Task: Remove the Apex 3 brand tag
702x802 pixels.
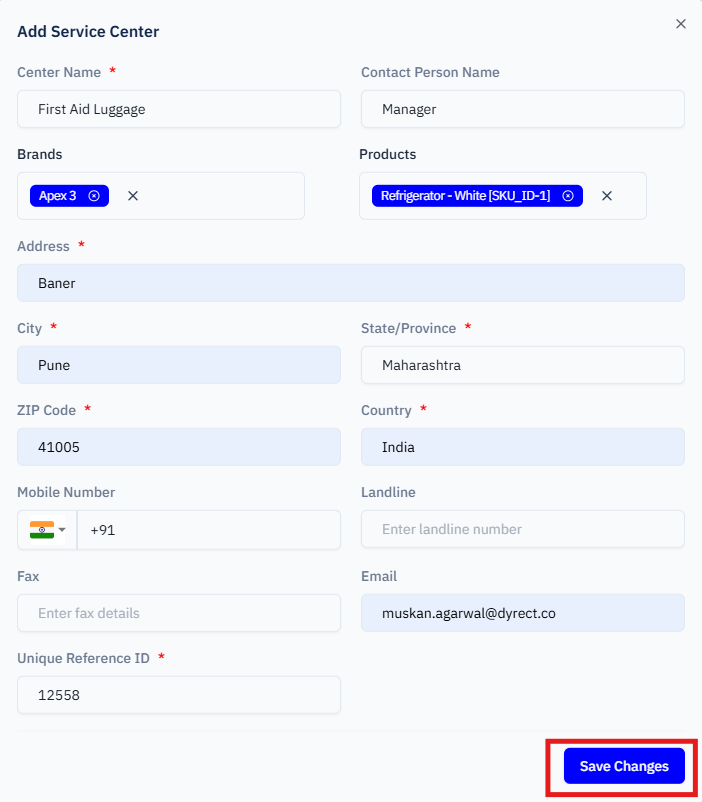Action: (94, 196)
